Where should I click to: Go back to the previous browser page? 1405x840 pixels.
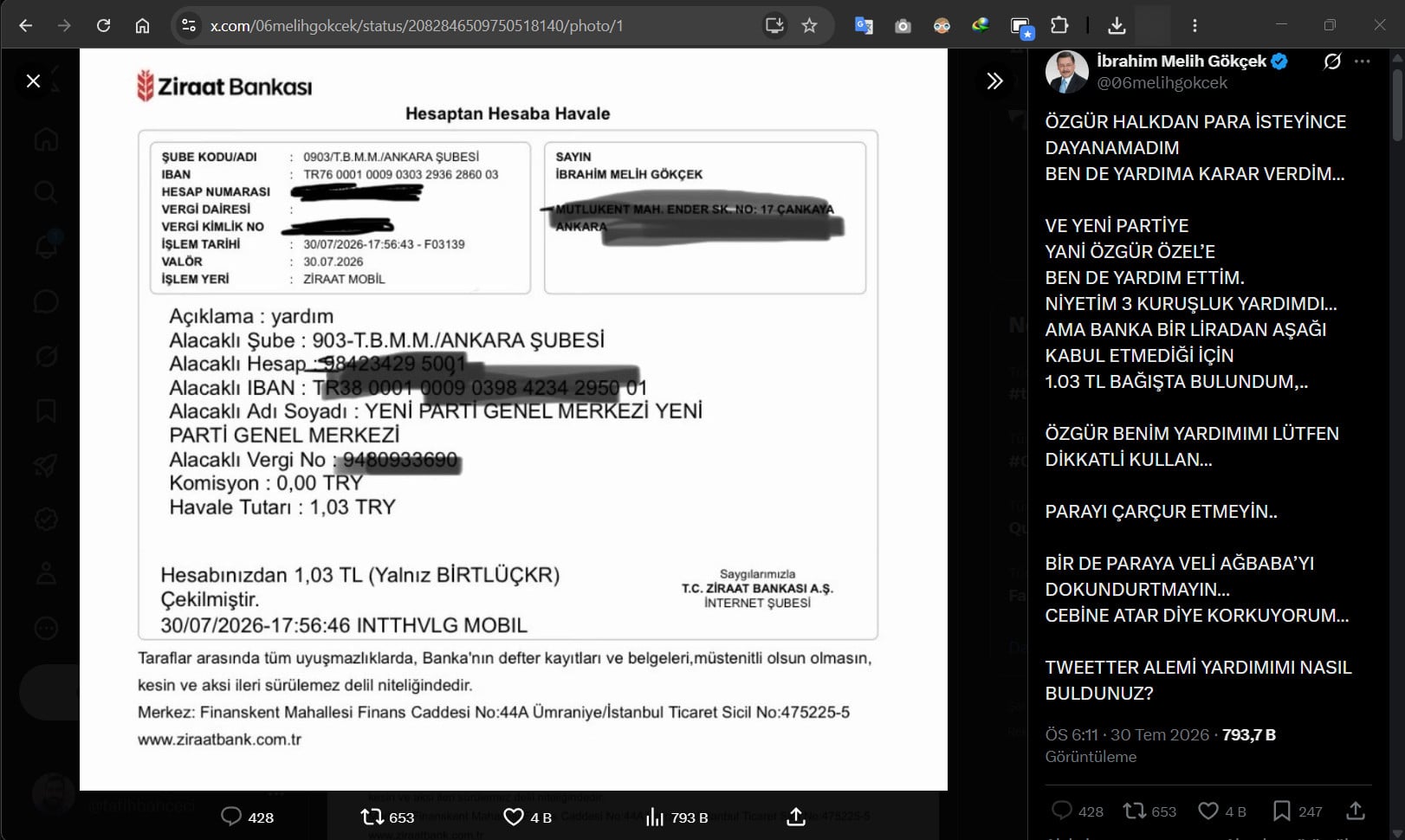pyautogui.click(x=26, y=26)
